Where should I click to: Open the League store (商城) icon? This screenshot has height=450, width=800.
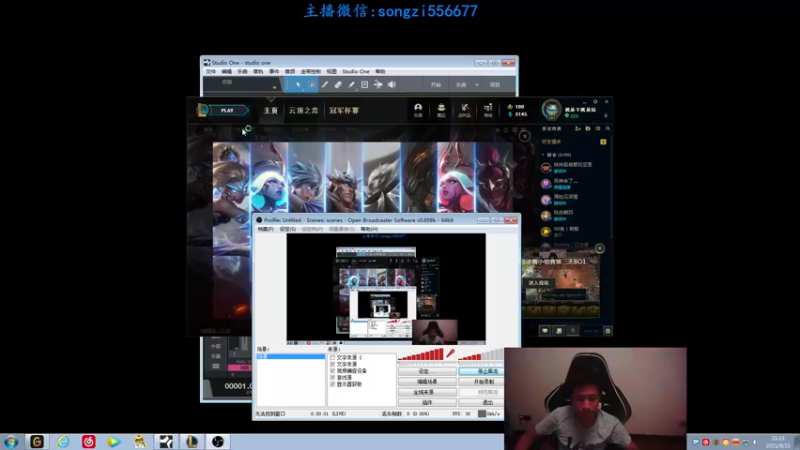coord(488,110)
